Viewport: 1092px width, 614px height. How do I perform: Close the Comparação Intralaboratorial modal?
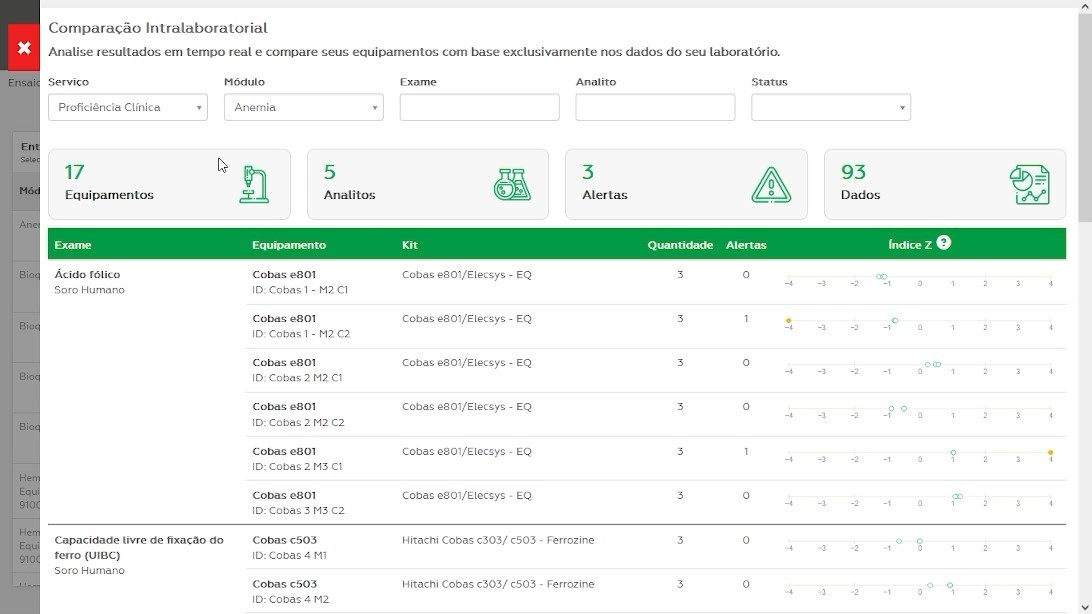pos(24,47)
